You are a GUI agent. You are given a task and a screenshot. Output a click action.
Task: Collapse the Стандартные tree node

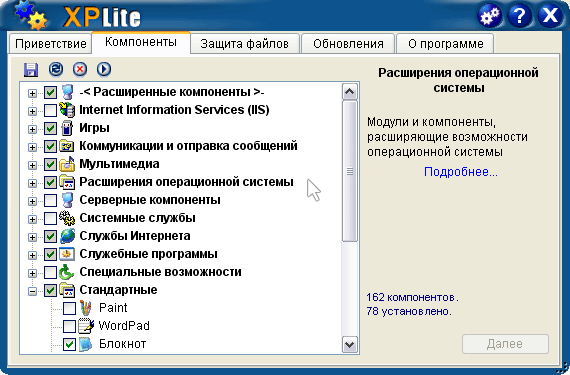click(x=32, y=291)
